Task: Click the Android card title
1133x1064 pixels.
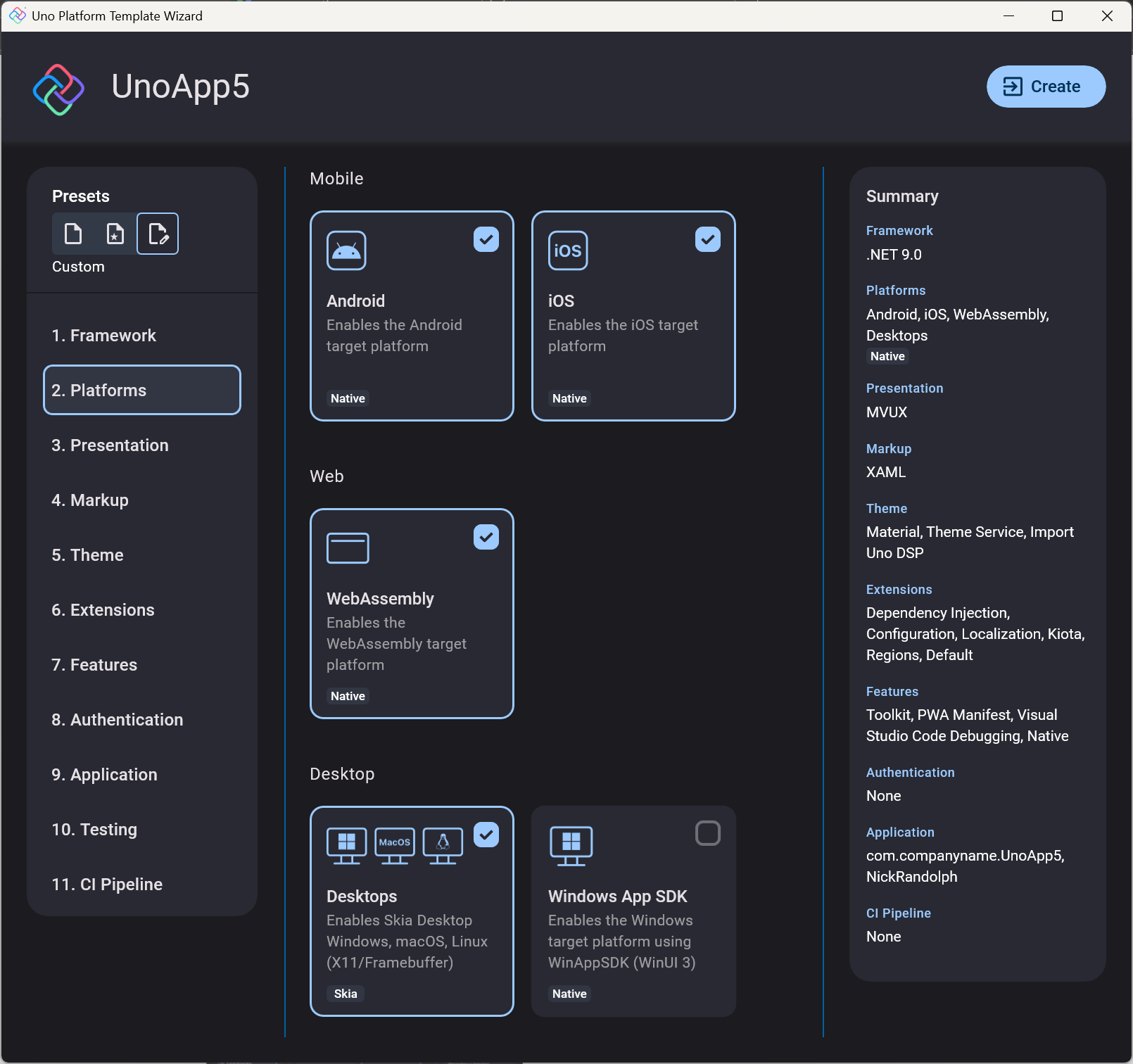Action: pos(356,301)
